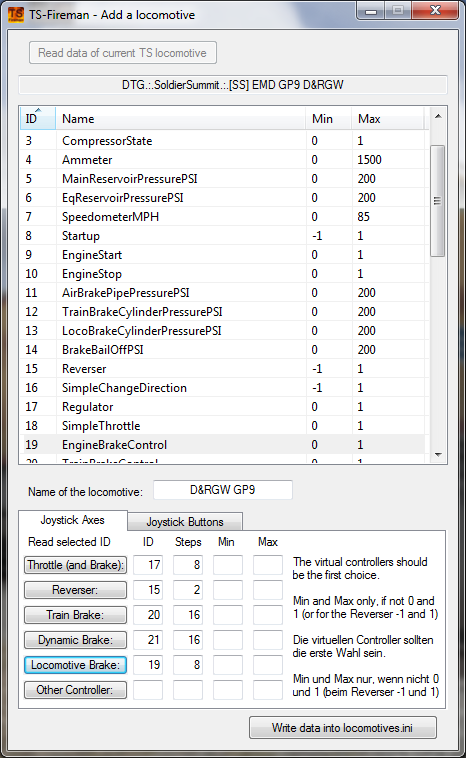Click the Throttle Min field
The width and height of the screenshot is (466, 758).
pos(228,565)
